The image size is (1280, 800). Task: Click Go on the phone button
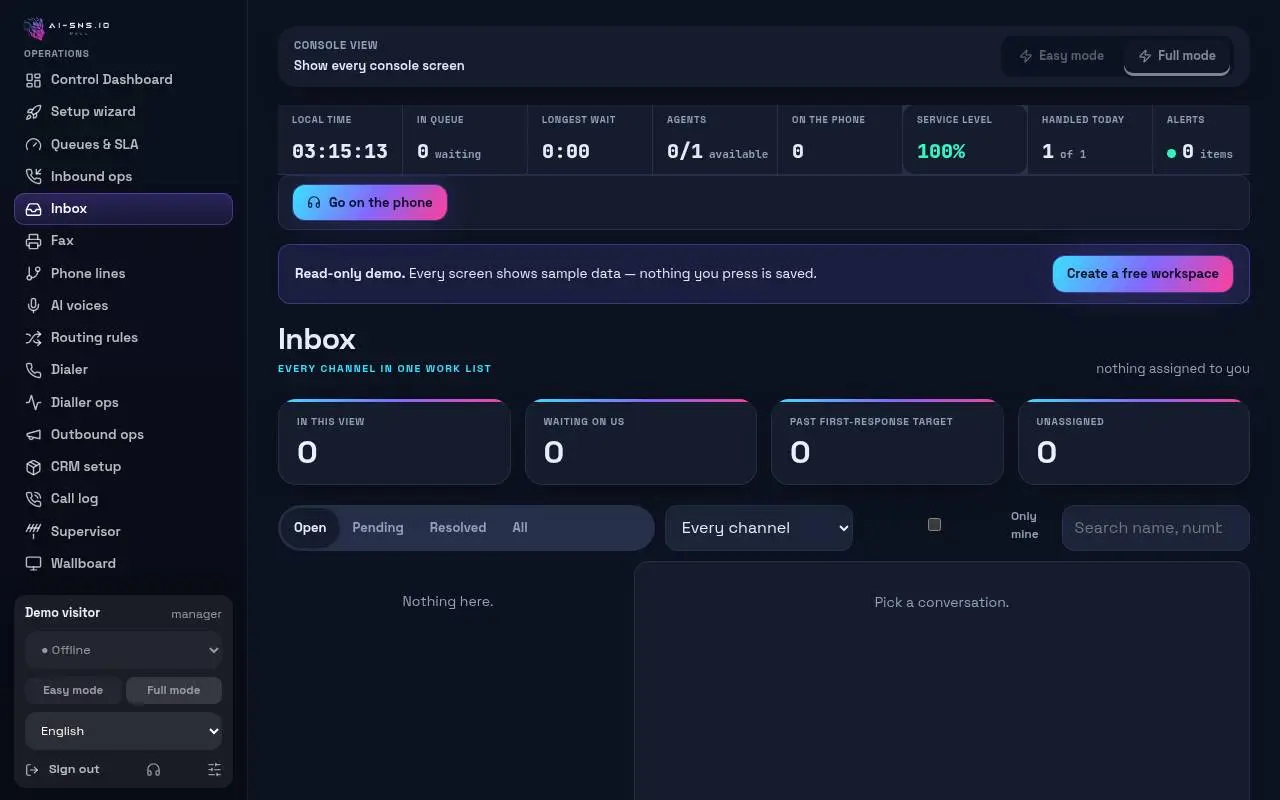click(x=370, y=203)
